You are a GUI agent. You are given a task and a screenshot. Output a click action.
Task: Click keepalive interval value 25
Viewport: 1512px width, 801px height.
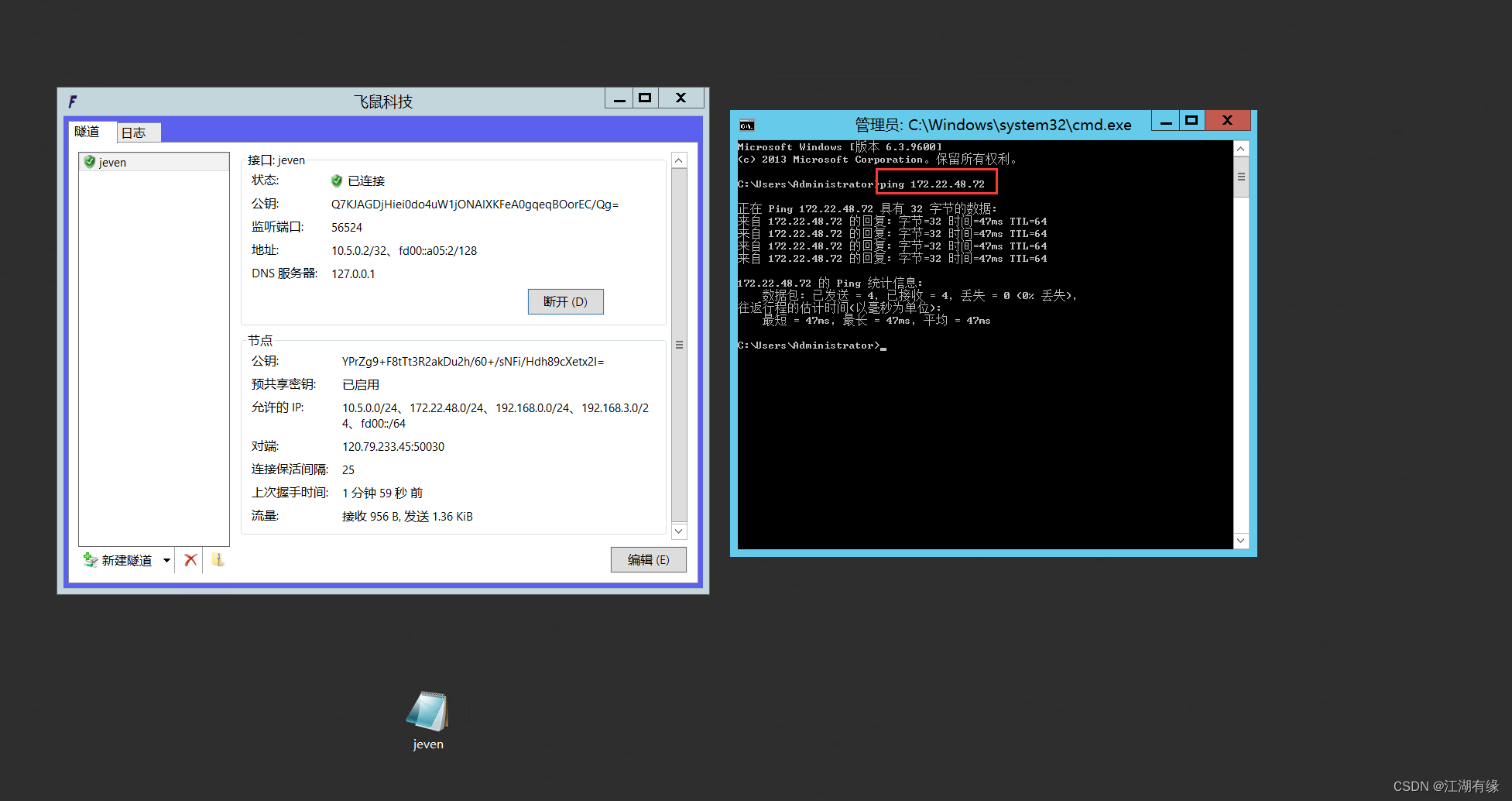[348, 470]
